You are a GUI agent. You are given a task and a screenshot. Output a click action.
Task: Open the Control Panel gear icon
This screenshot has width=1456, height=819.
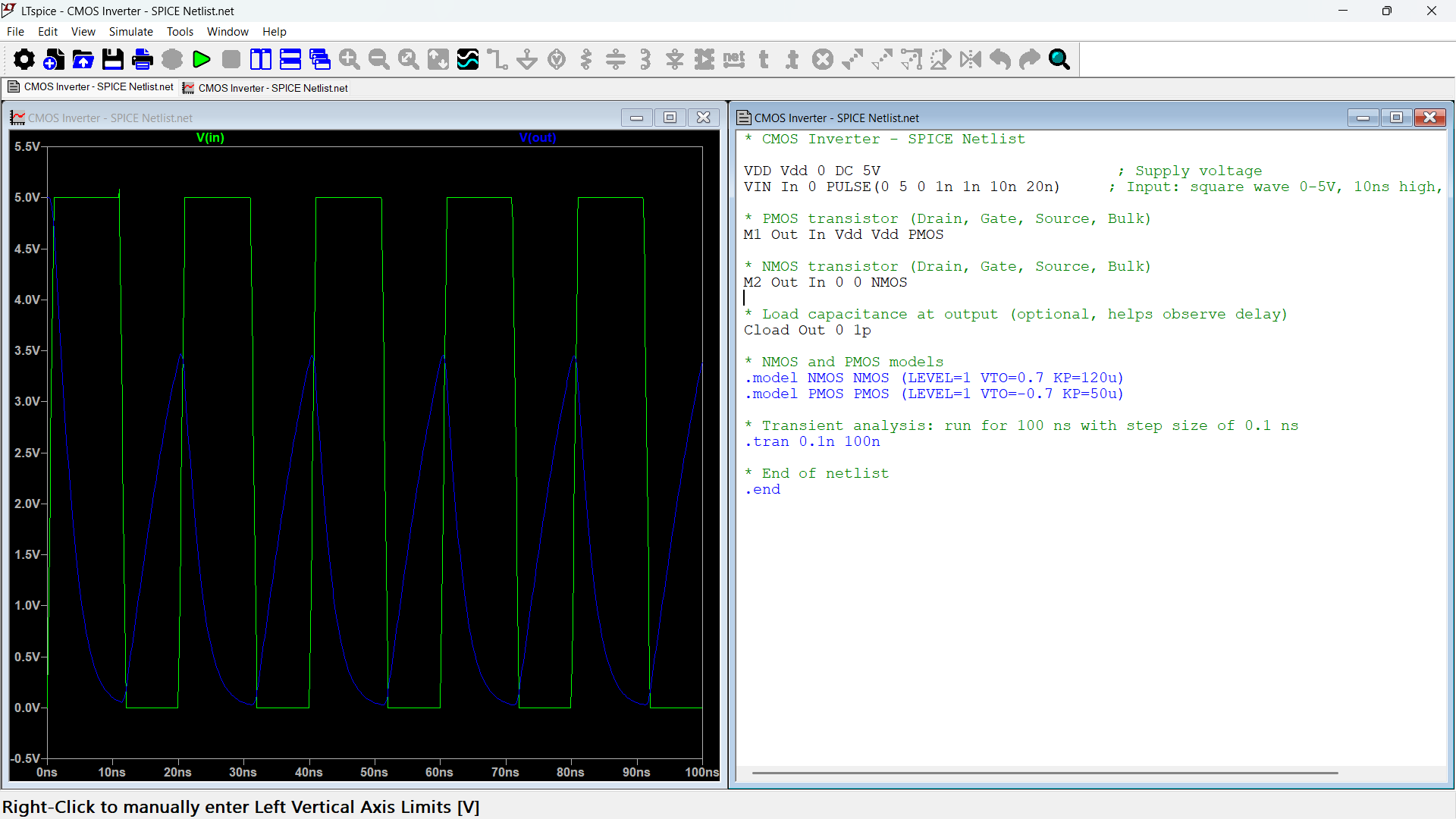(24, 59)
